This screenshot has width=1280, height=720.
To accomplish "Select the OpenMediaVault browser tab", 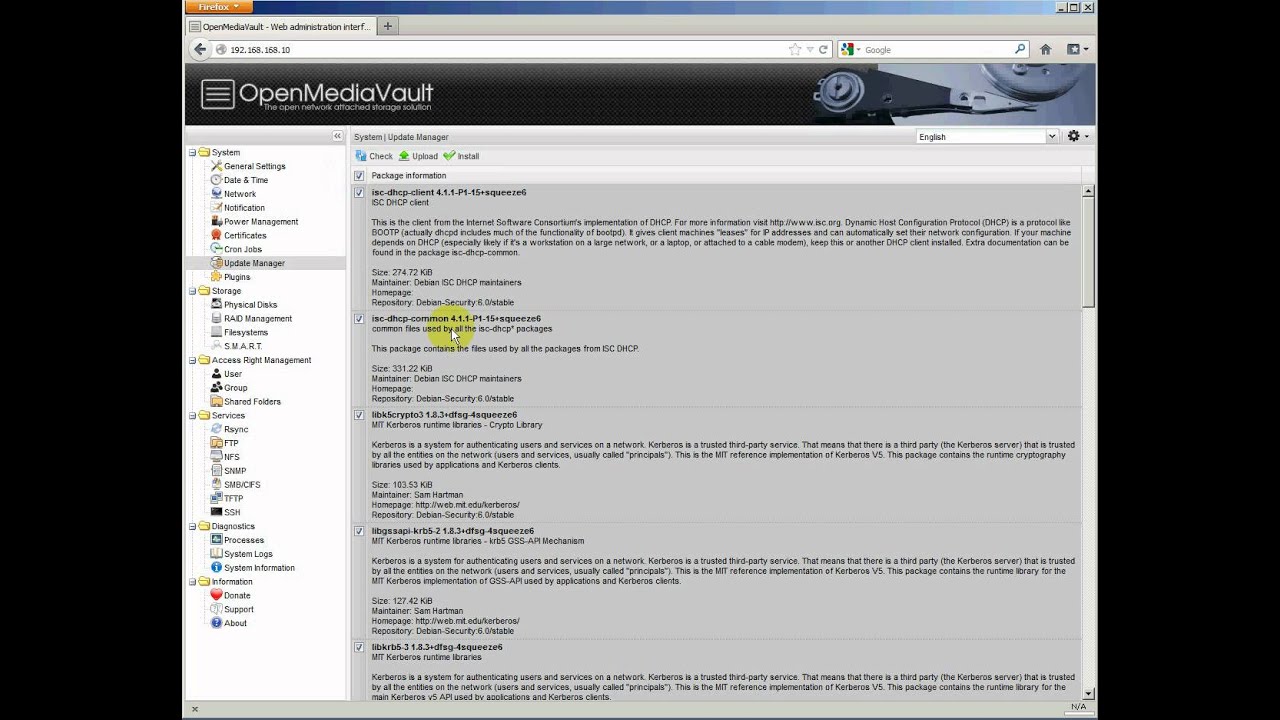I will tap(279, 27).
